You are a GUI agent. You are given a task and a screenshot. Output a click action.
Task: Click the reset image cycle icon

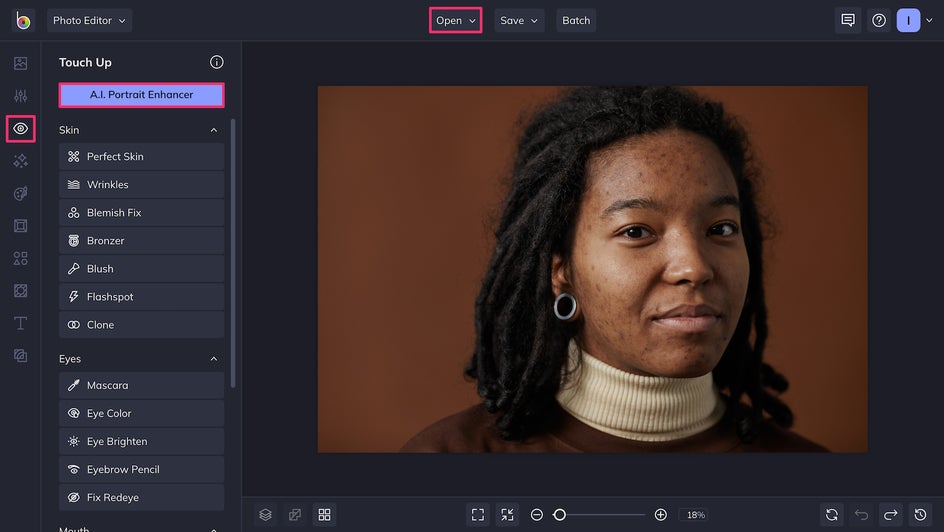pos(832,515)
